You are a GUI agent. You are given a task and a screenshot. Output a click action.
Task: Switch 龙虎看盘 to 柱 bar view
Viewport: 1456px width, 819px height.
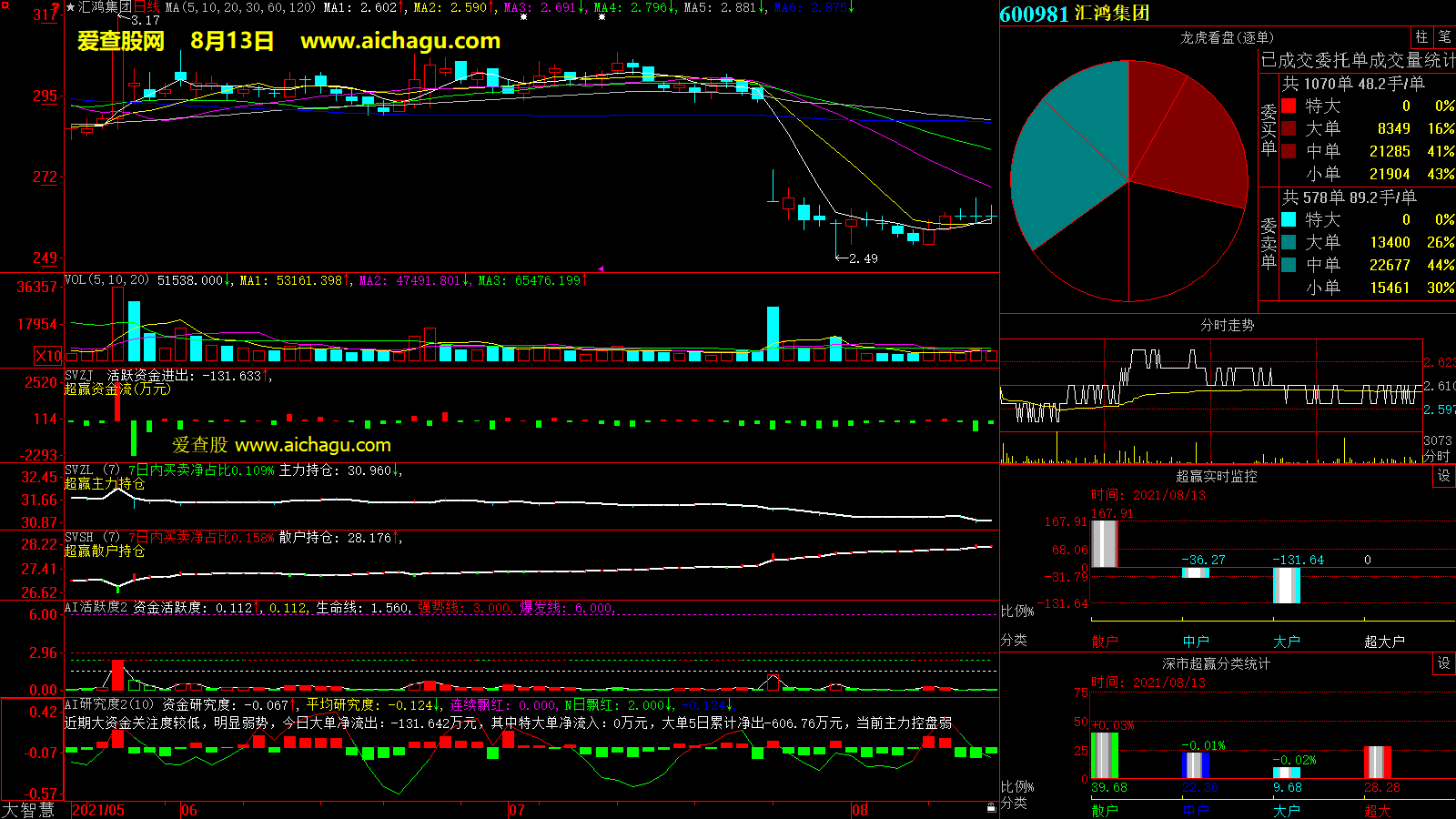click(1421, 37)
